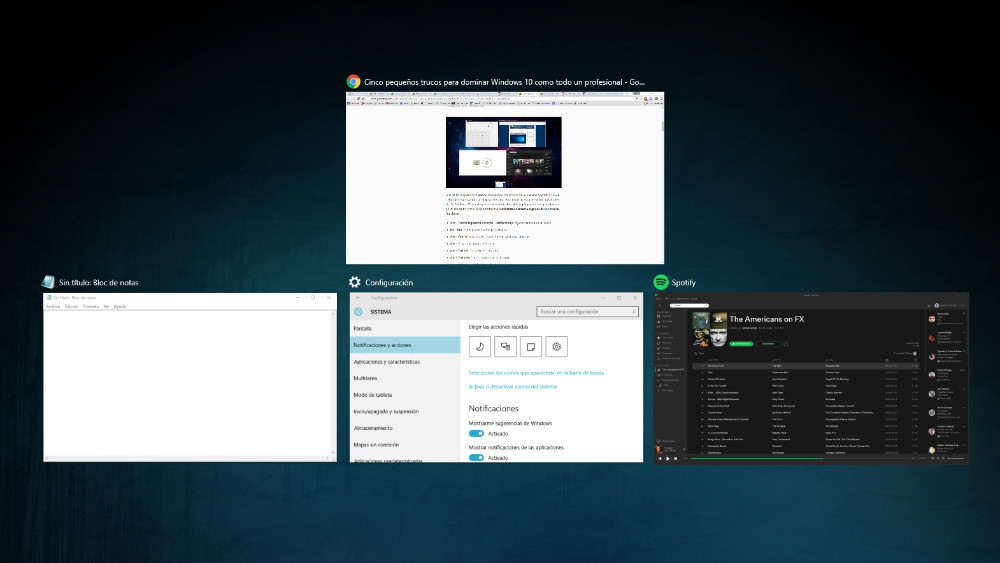This screenshot has height=563, width=1000.
Task: Click the magnifier icon in the Configuración search box
Action: [633, 312]
